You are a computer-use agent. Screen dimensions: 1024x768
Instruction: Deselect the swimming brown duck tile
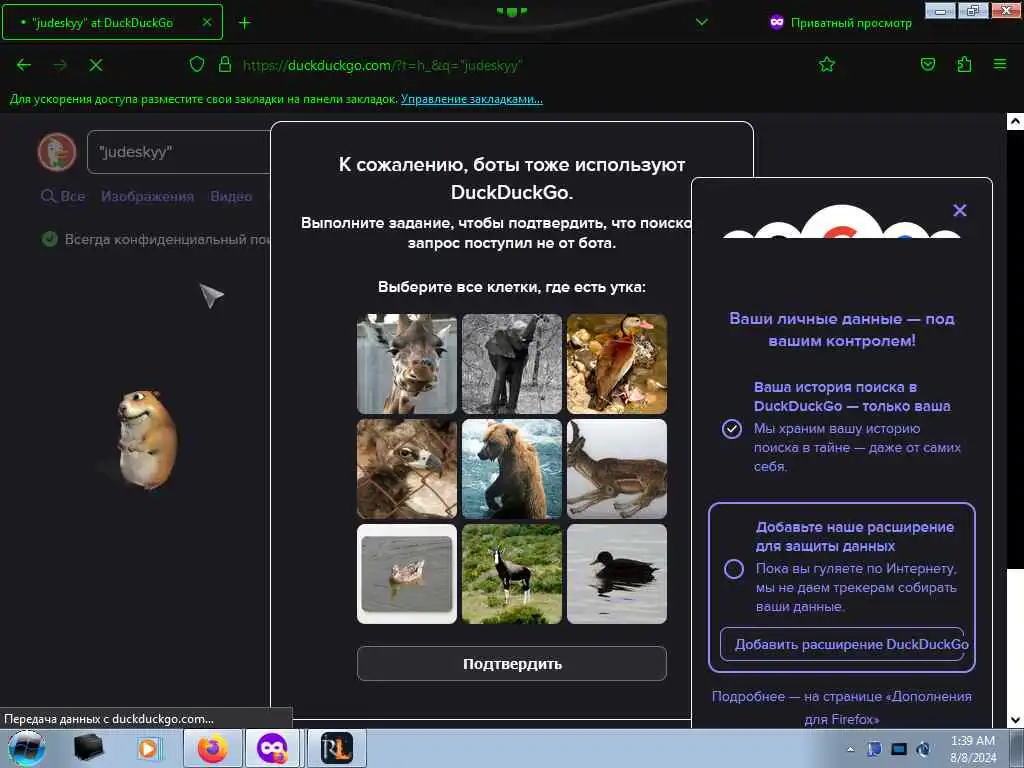pyautogui.click(x=407, y=574)
